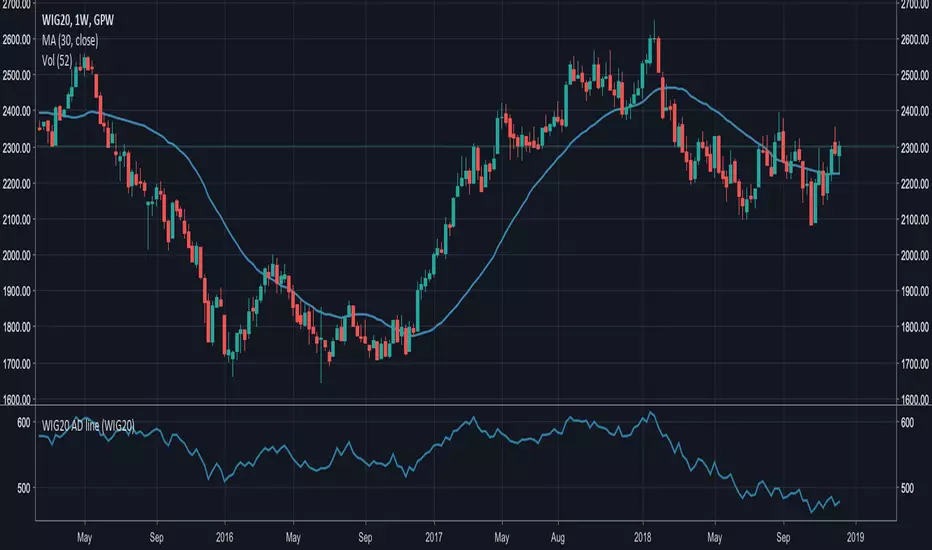Click the pane separator above AD line panel
Viewport: 932px width, 550px height.
466,405
